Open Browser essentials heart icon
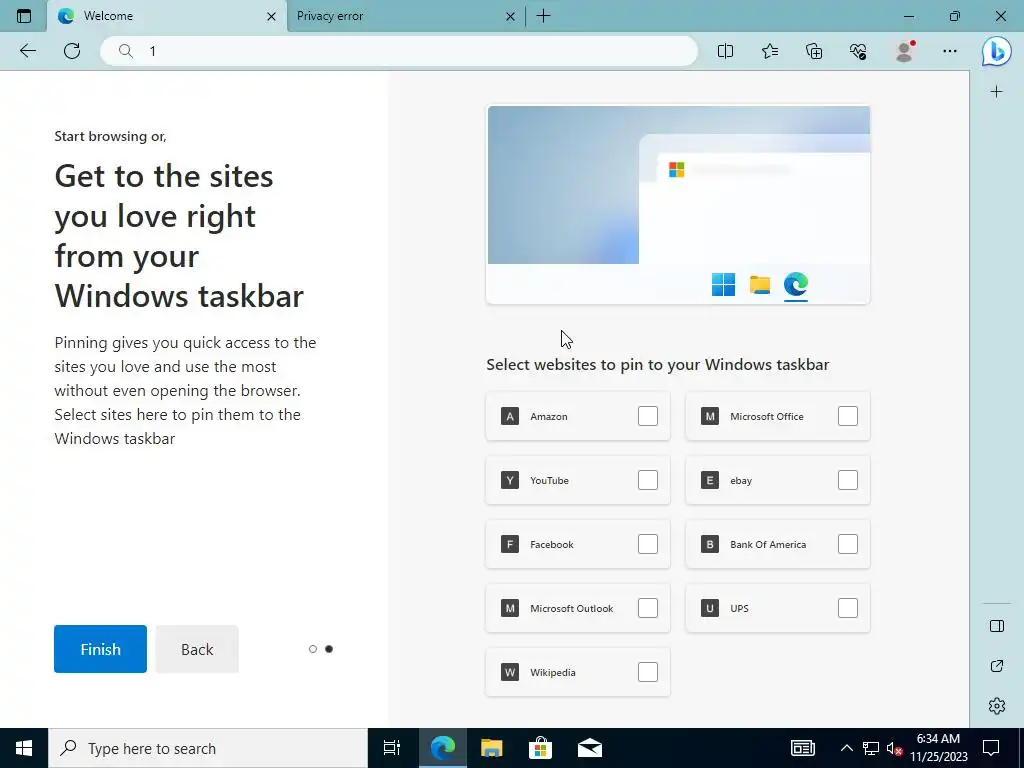Screen dimensions: 1024x768 859,51
